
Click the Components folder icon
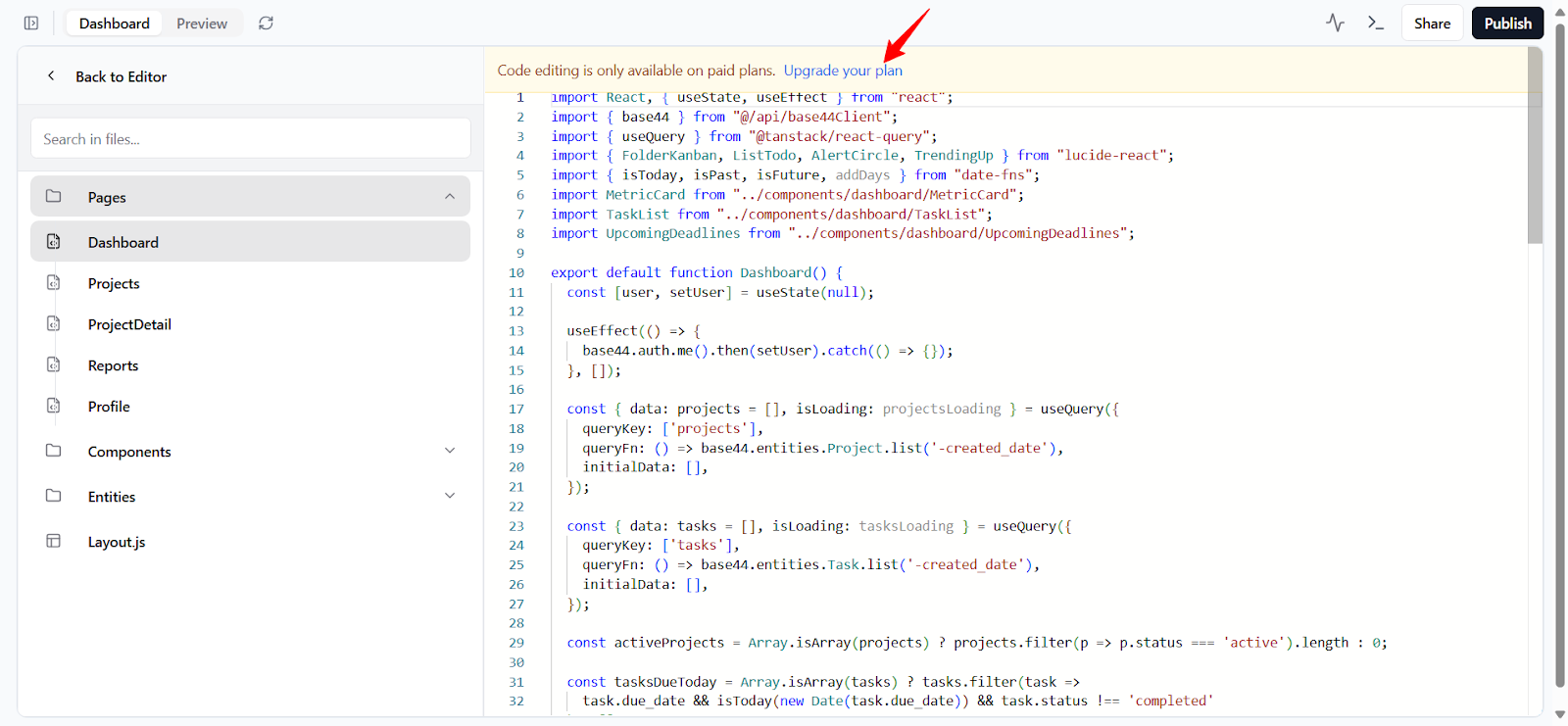(x=54, y=451)
